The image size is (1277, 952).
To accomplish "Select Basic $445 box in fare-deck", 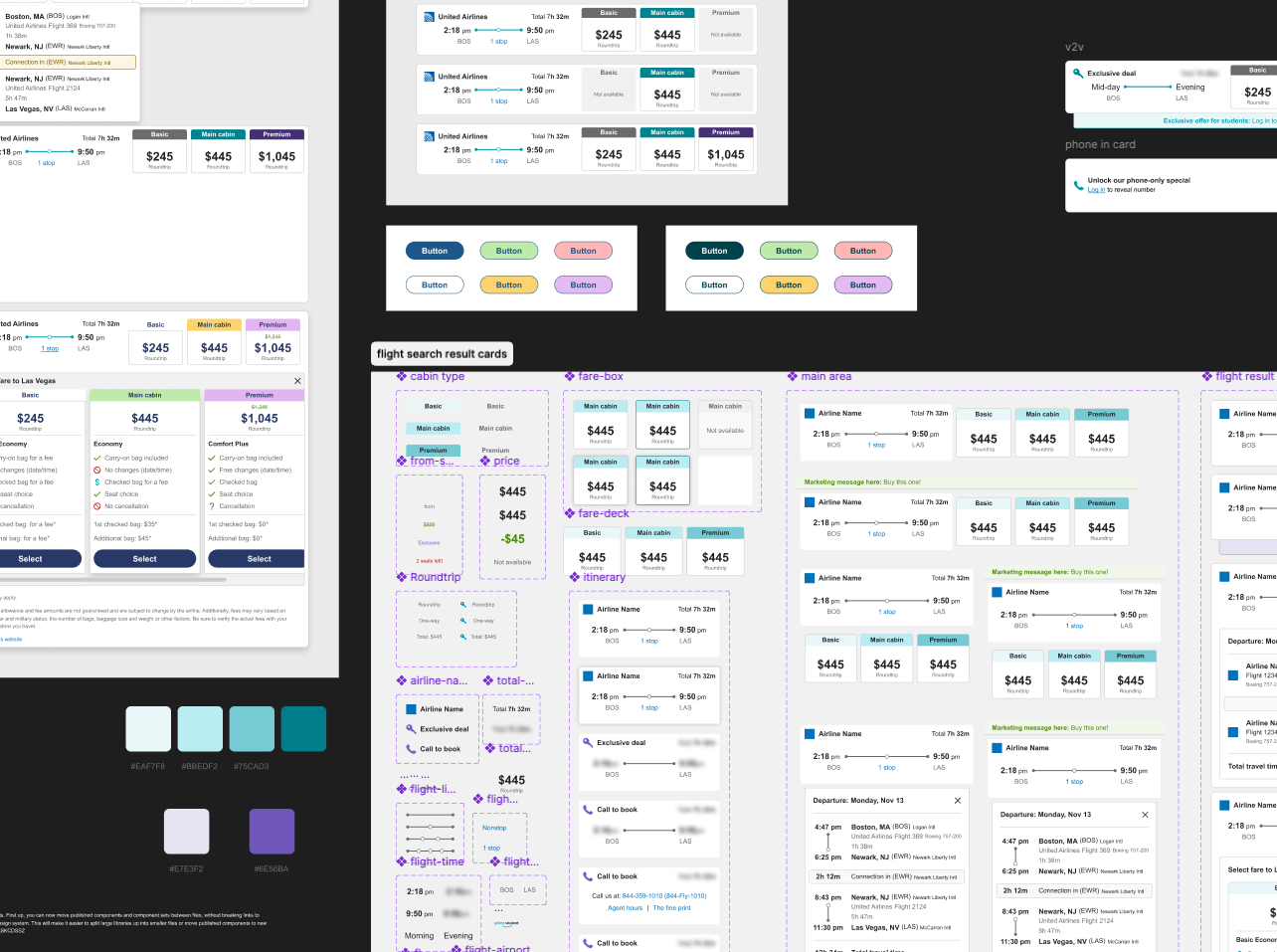I will (x=592, y=551).
